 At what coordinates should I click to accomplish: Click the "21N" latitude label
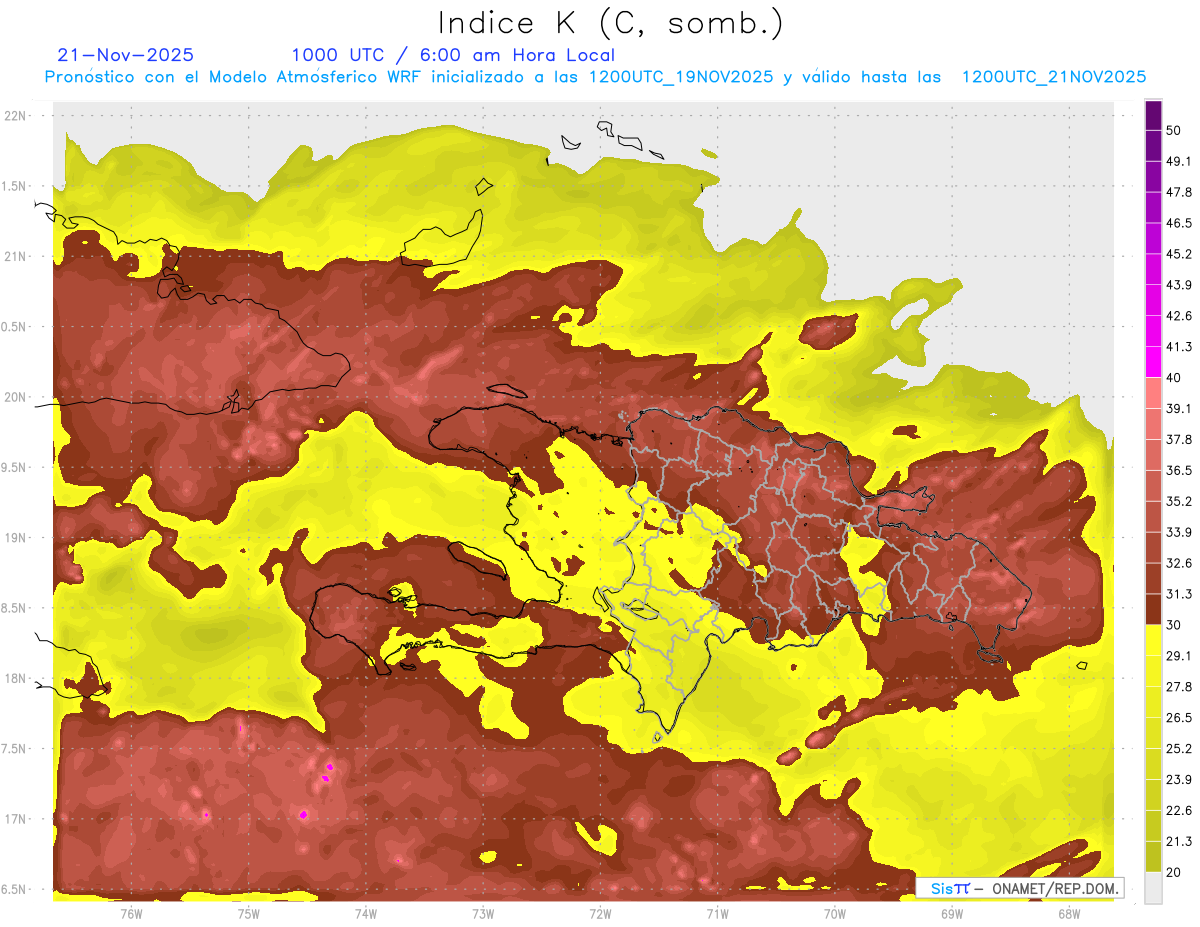[x=15, y=256]
